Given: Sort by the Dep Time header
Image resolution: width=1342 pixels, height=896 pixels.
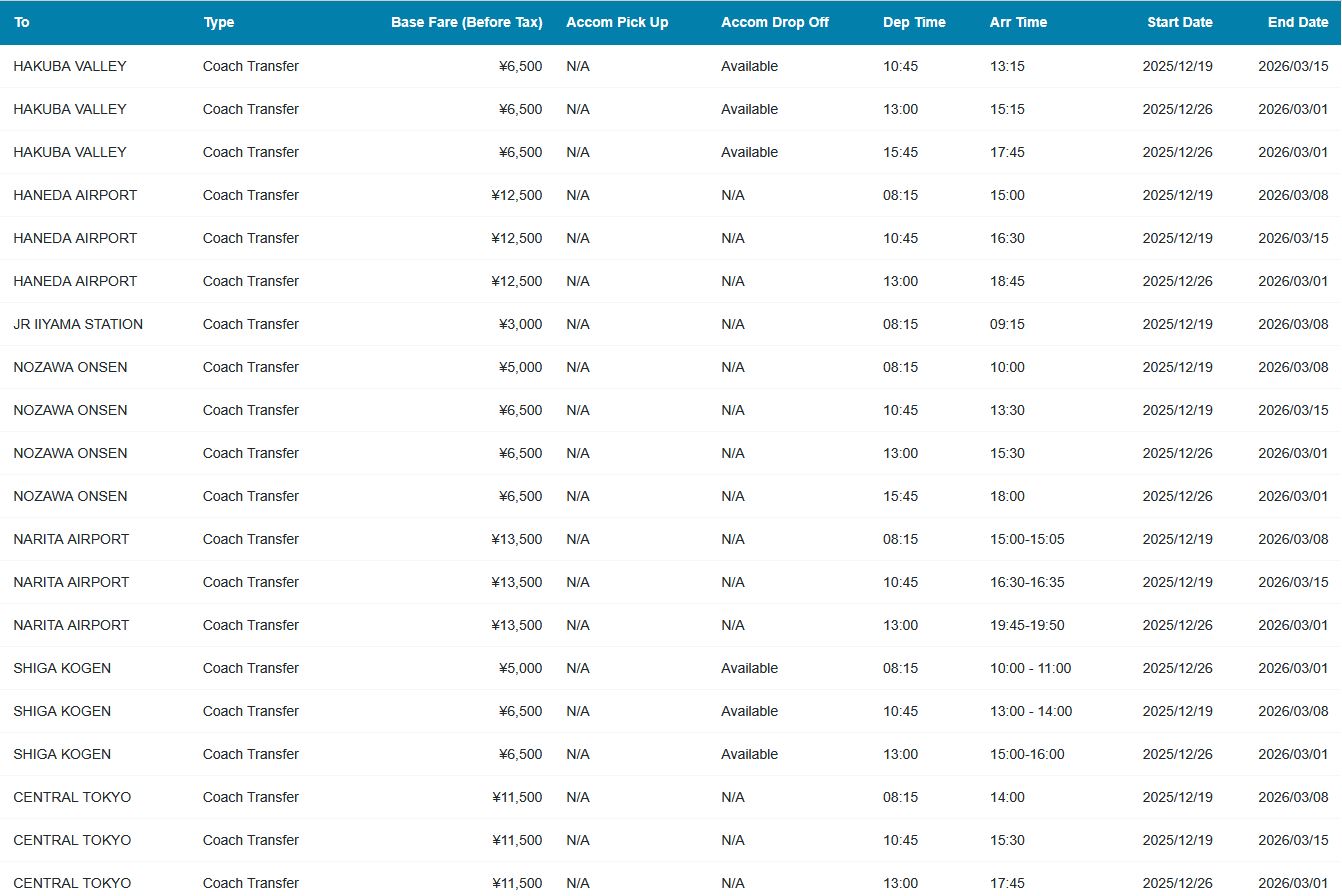Looking at the screenshot, I should pyautogui.click(x=914, y=22).
